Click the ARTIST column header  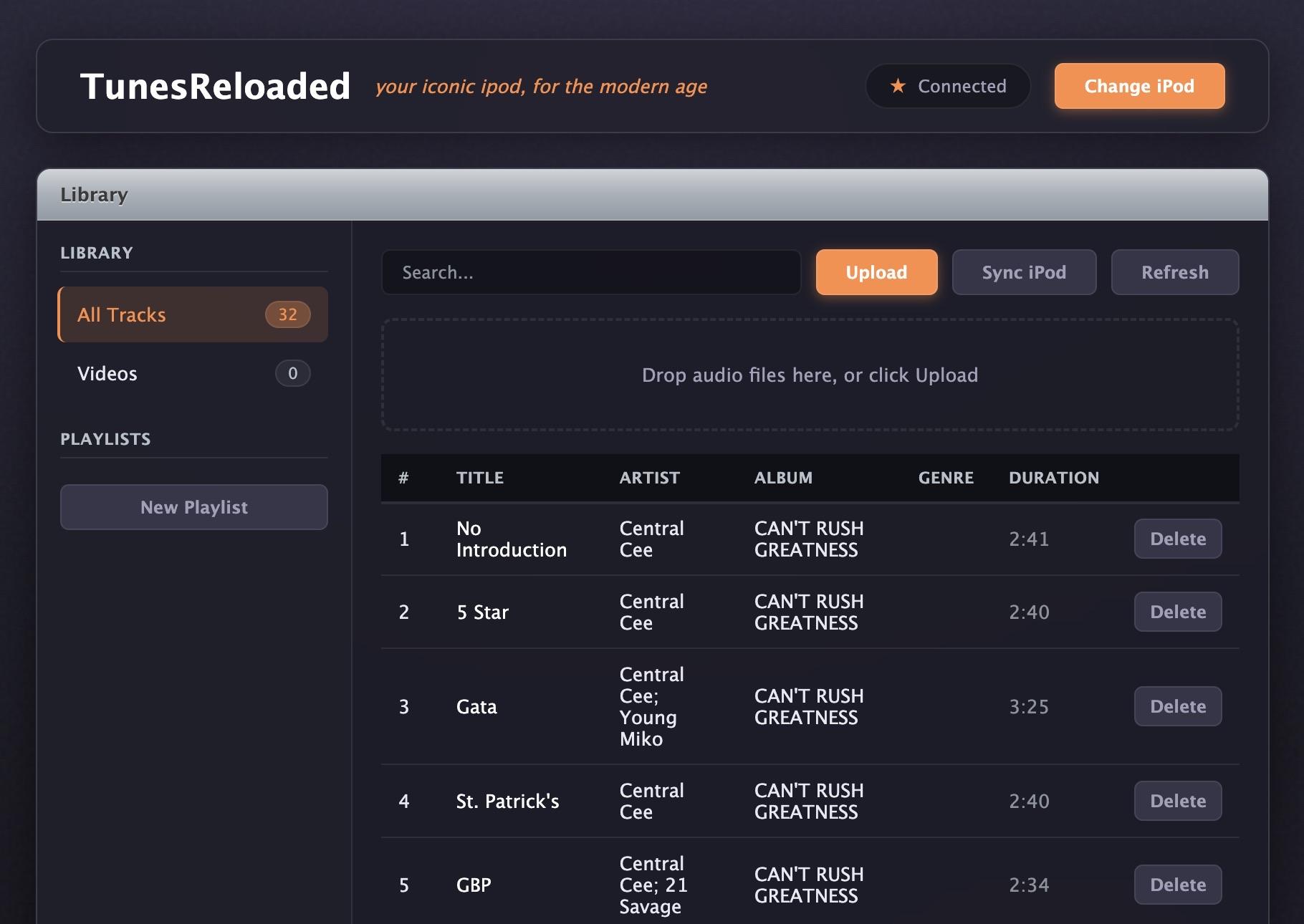coord(649,478)
